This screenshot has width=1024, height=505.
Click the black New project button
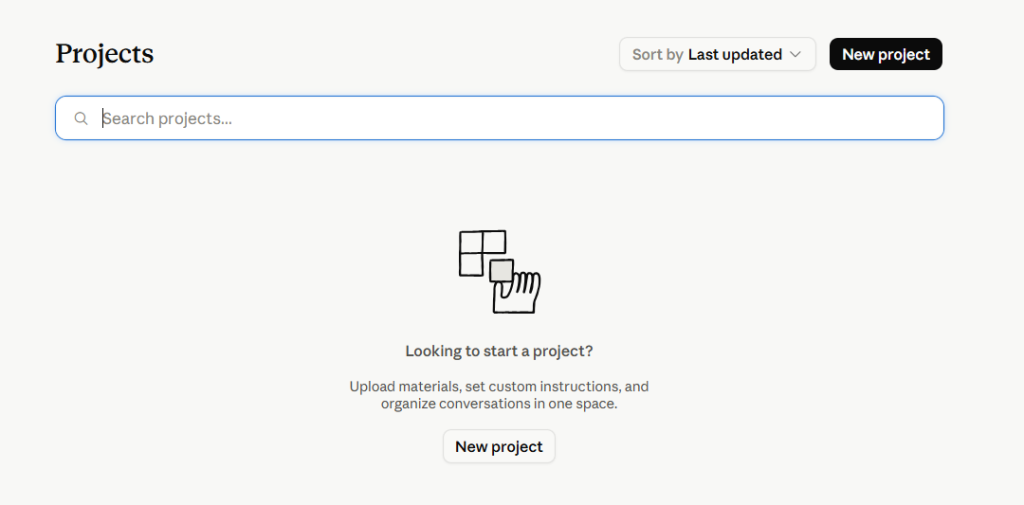point(886,54)
